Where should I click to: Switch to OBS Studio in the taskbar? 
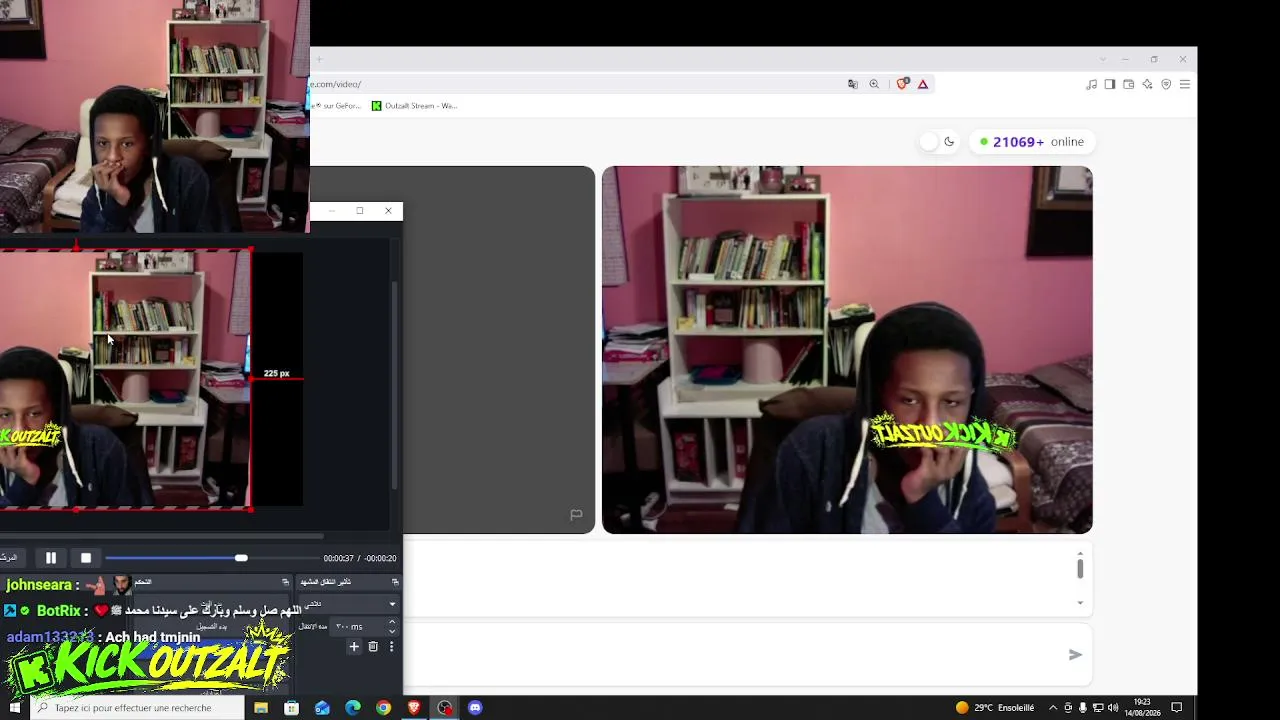coord(445,708)
